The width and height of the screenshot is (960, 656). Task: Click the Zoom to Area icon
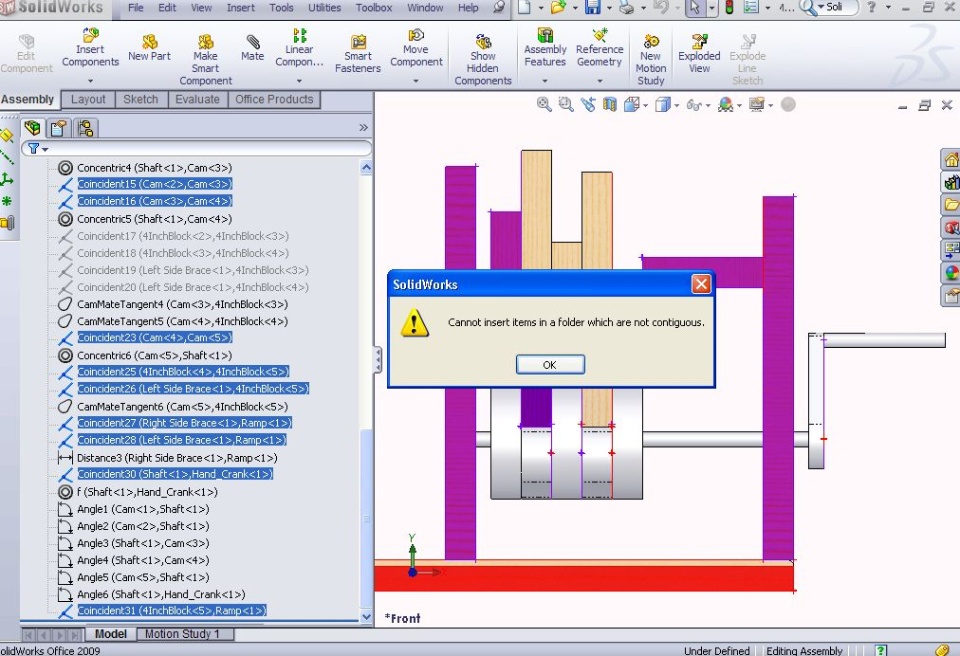pyautogui.click(x=566, y=105)
